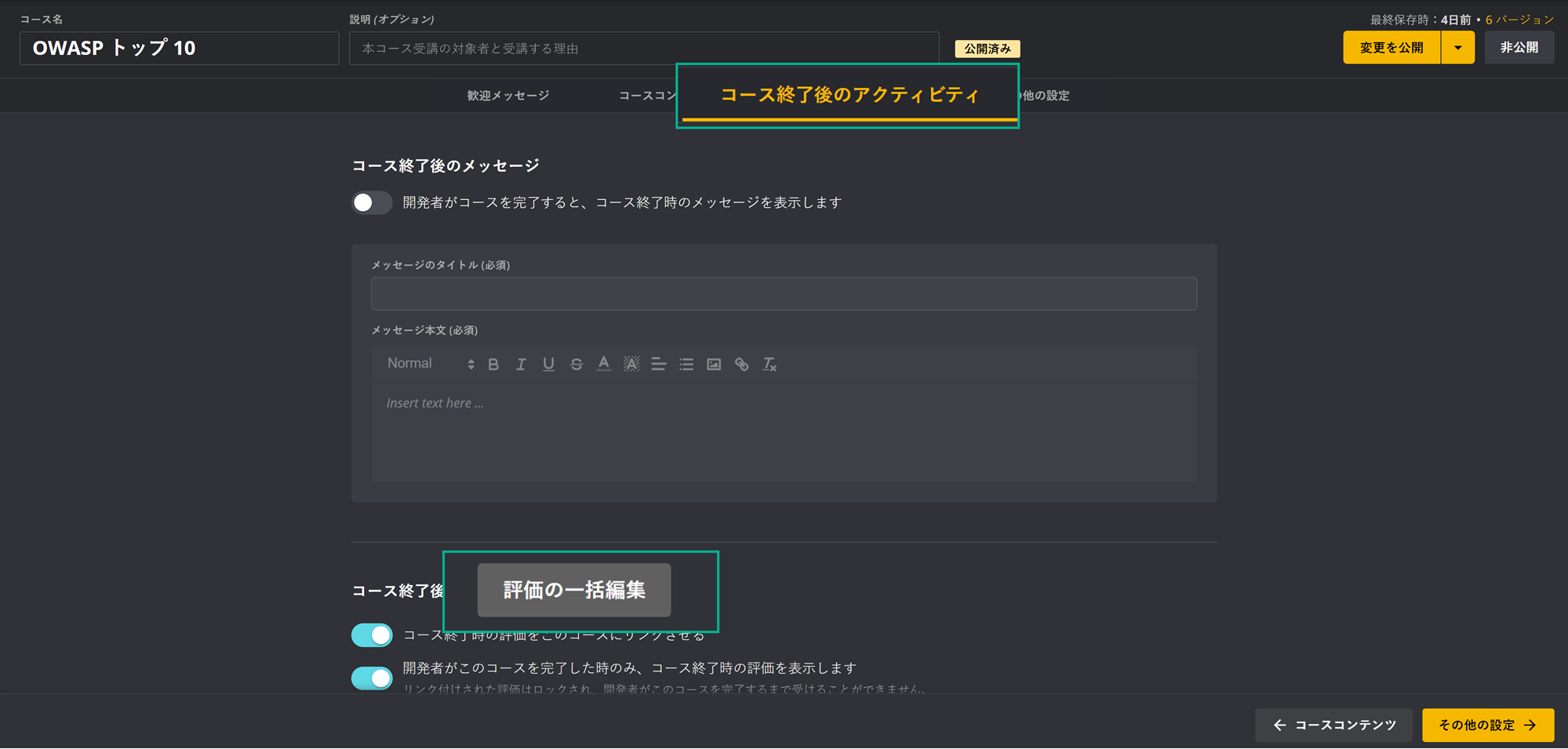Edit the course name field OWASP トップ 10
The image size is (1568, 749).
(x=180, y=48)
